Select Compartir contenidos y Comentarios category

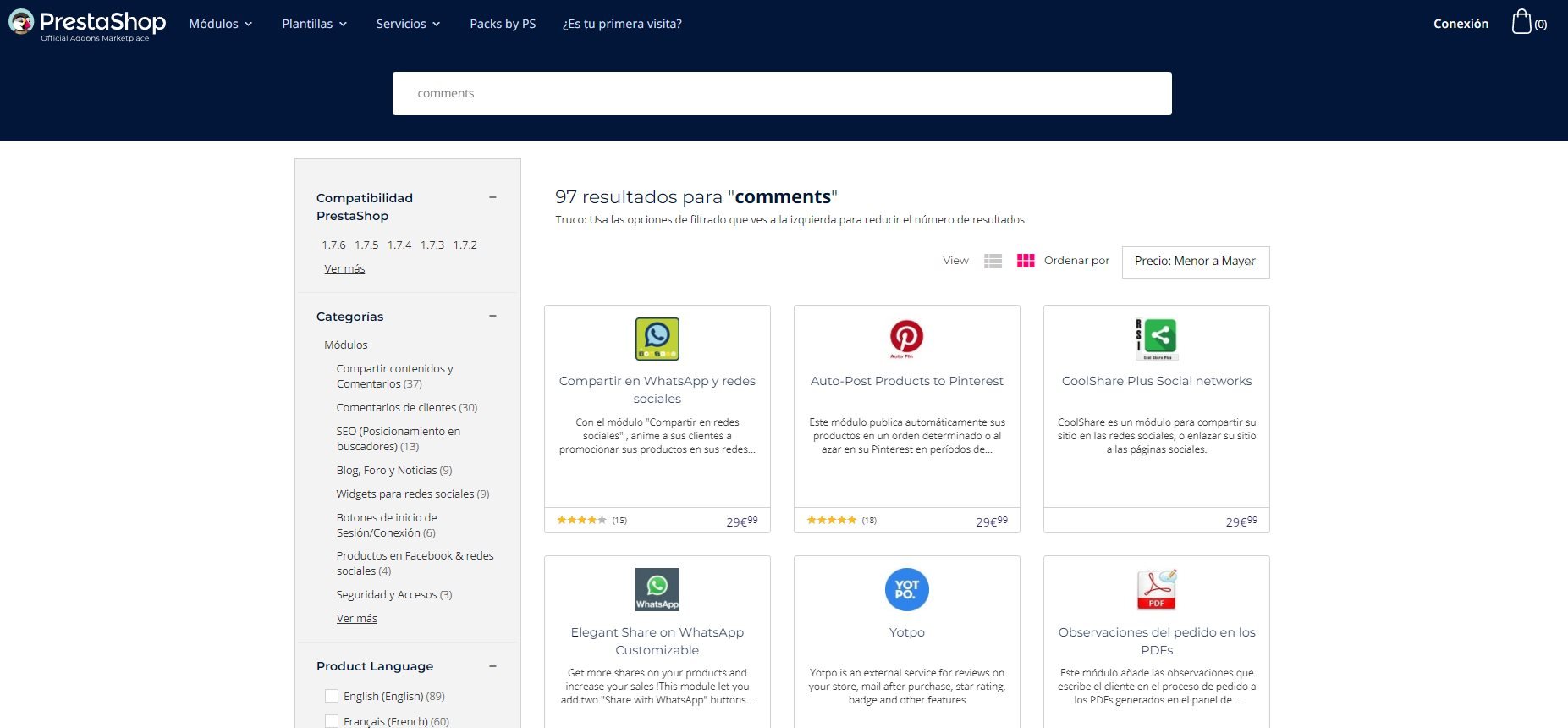pos(395,376)
